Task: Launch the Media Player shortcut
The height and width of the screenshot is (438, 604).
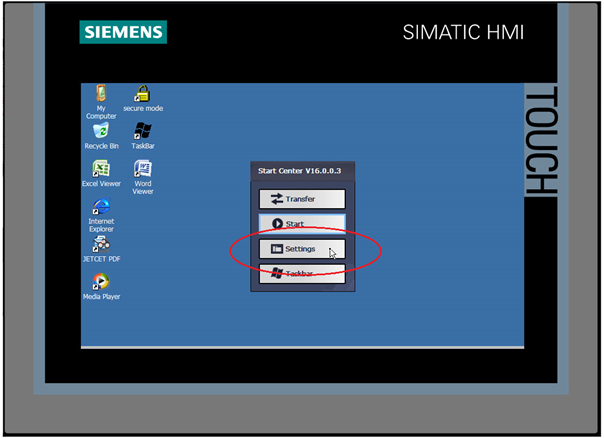Action: click(101, 287)
